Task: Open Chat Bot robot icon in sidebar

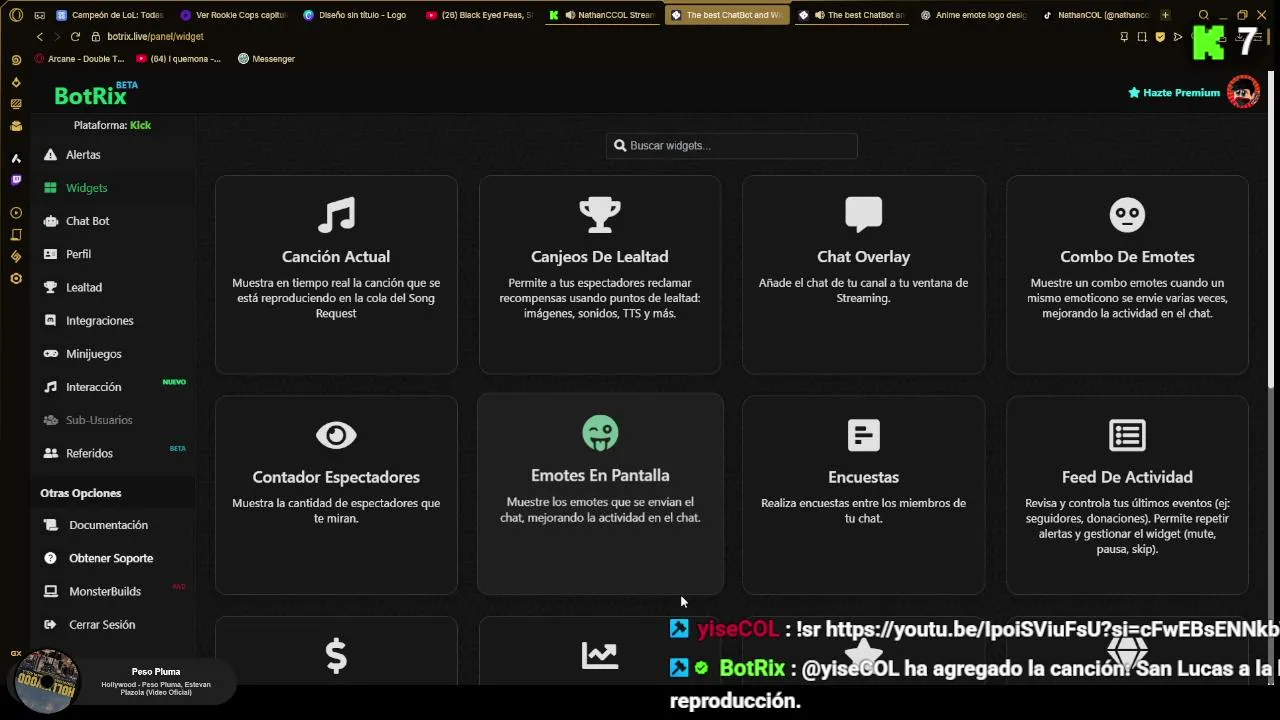Action: (x=50, y=221)
